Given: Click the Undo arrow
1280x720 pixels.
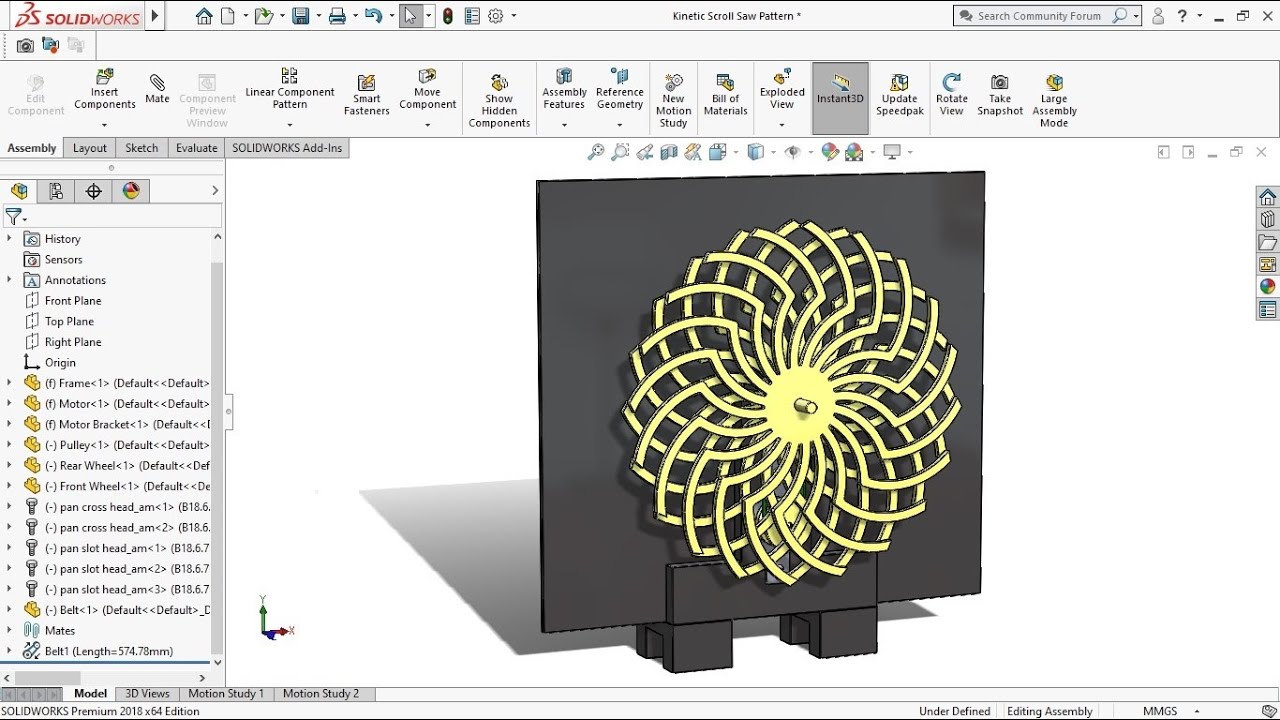Looking at the screenshot, I should [x=374, y=16].
